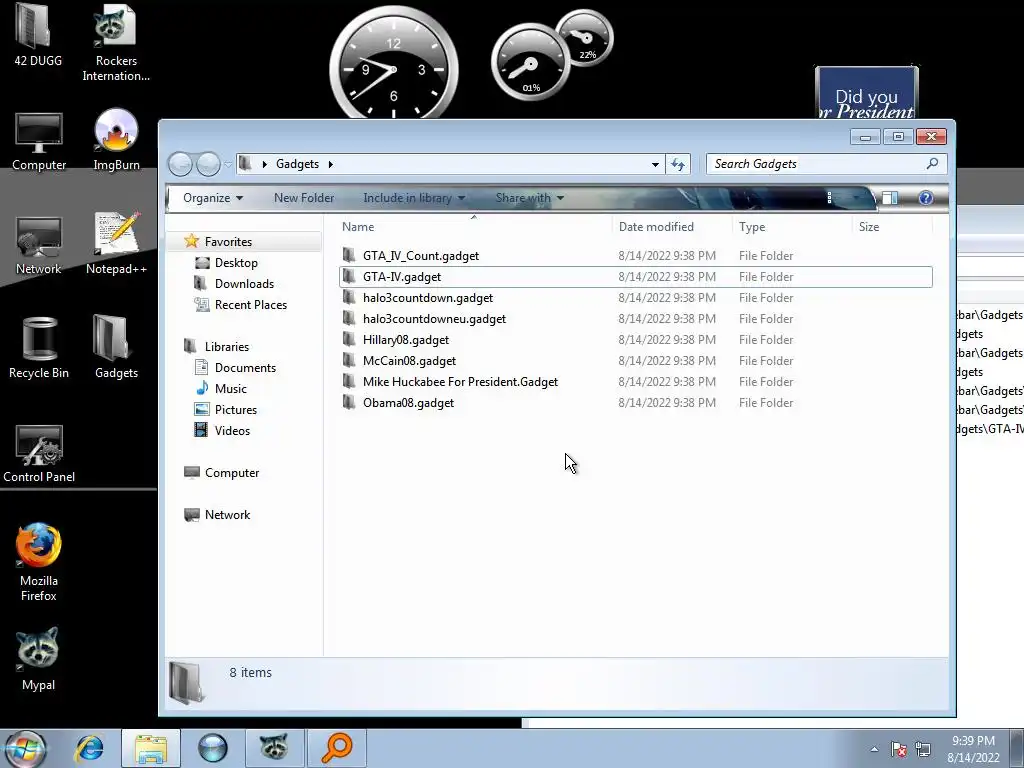Select the McCain08.gadget folder
Screen dimensions: 1024x768
[x=636, y=360]
